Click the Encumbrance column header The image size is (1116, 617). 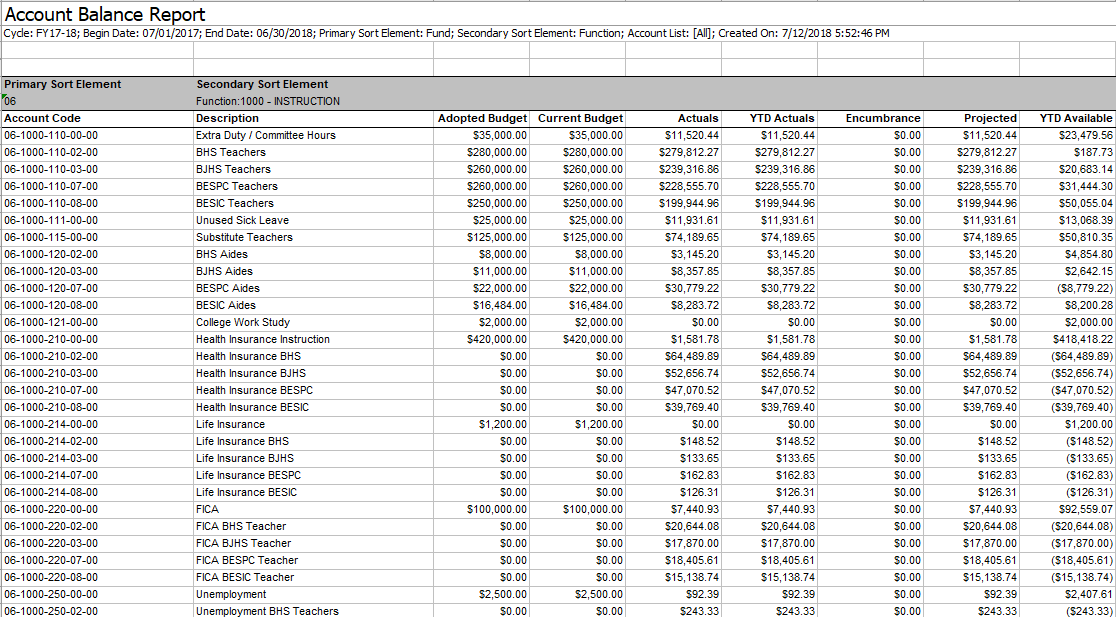[883, 118]
